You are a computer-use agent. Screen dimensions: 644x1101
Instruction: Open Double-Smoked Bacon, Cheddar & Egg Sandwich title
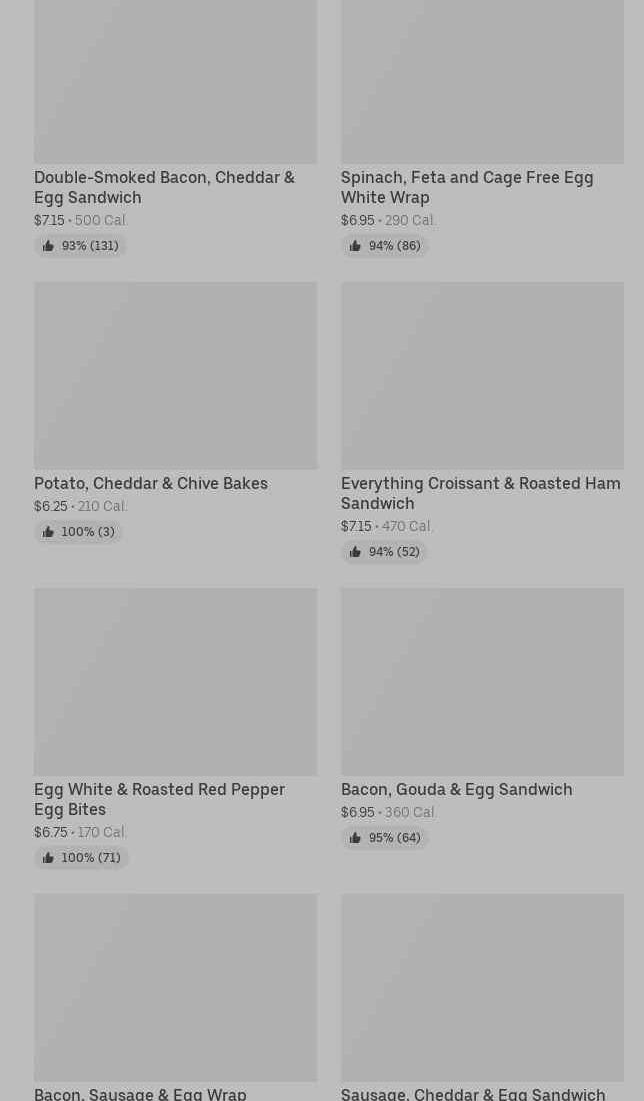(164, 187)
